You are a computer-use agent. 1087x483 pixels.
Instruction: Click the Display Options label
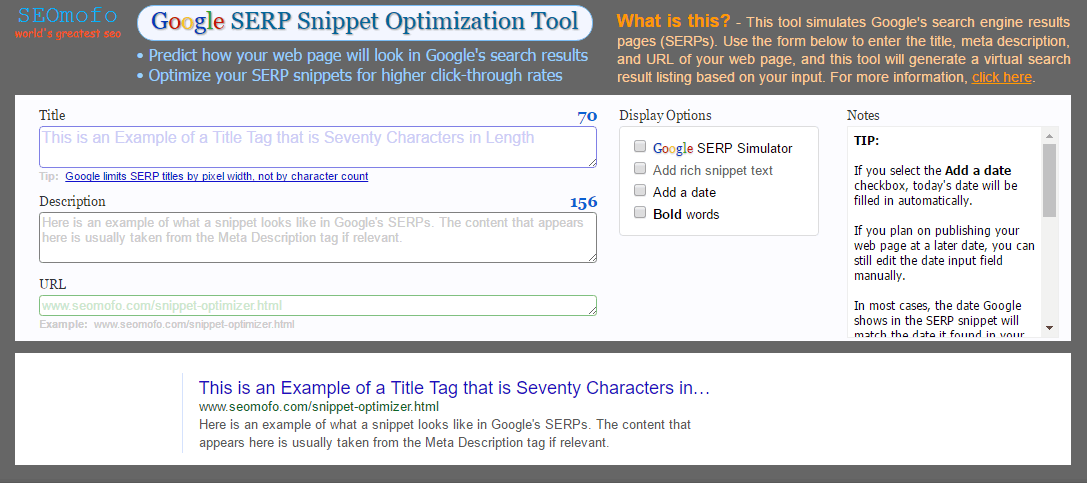(x=665, y=116)
